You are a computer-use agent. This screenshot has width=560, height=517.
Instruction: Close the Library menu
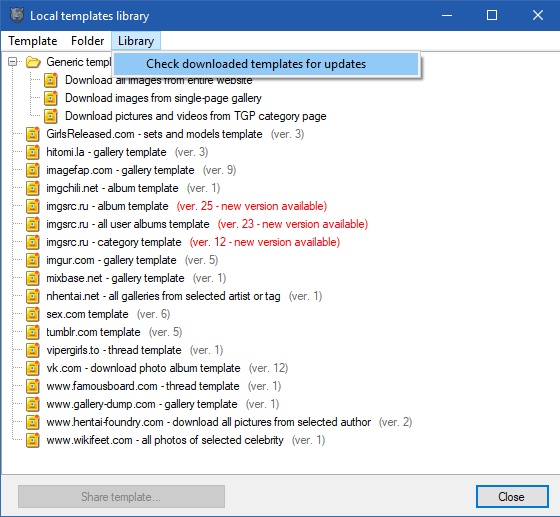[x=136, y=41]
